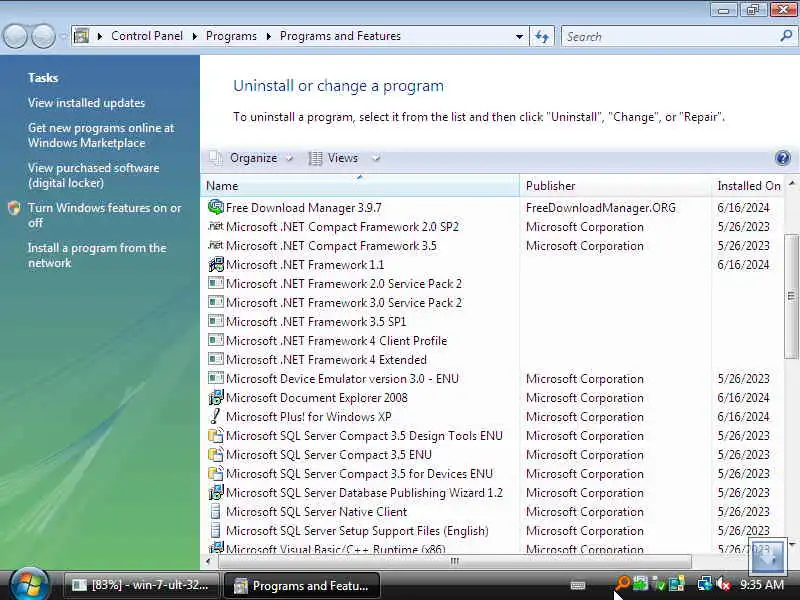Expand the Control Panel breadcrumb arrow
The height and width of the screenshot is (600, 800).
[195, 36]
